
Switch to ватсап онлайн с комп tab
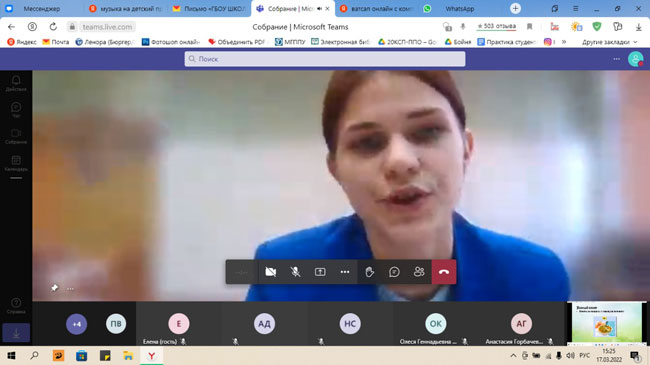(x=376, y=9)
